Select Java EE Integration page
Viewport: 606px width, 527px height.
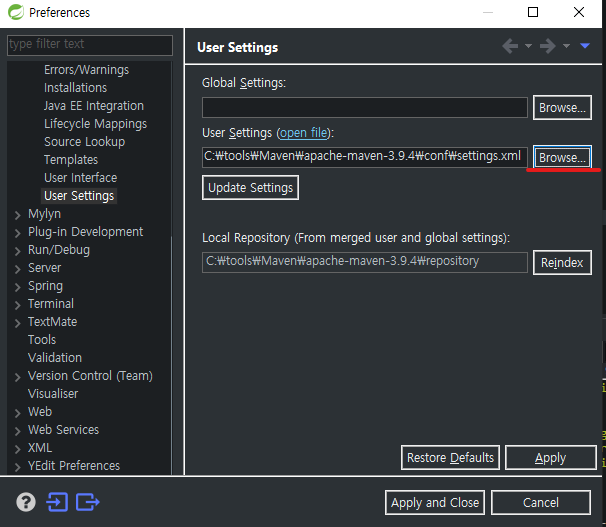pos(94,106)
